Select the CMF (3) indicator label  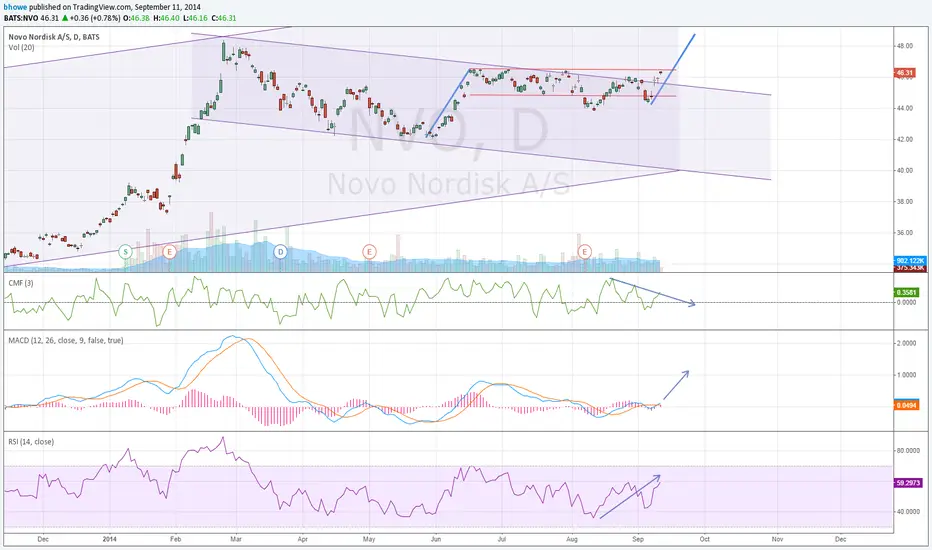coord(21,283)
